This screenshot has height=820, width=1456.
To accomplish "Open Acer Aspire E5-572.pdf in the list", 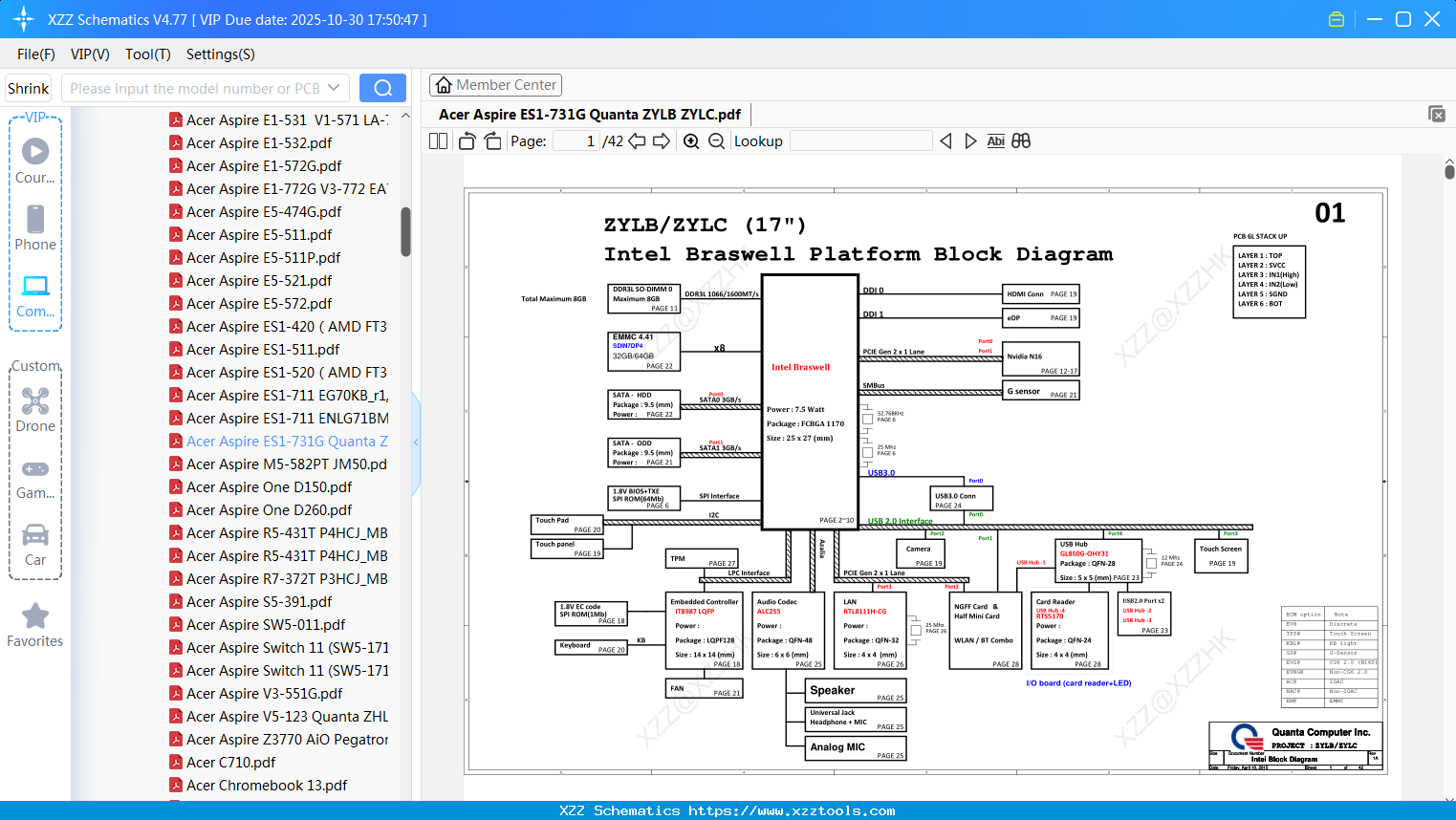I will coord(259,304).
